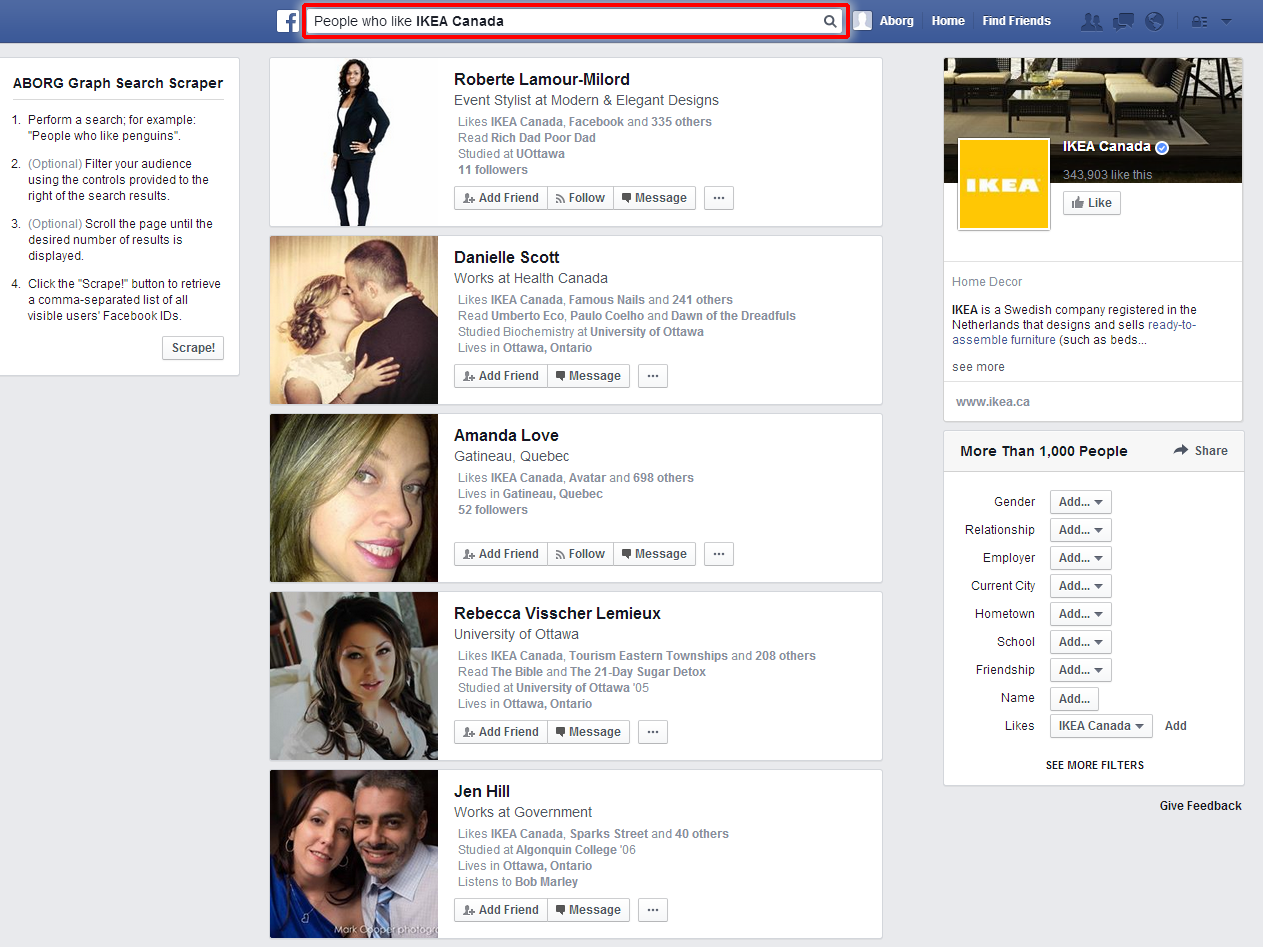Add Roberte Lamour-Milord as friend

501,198
